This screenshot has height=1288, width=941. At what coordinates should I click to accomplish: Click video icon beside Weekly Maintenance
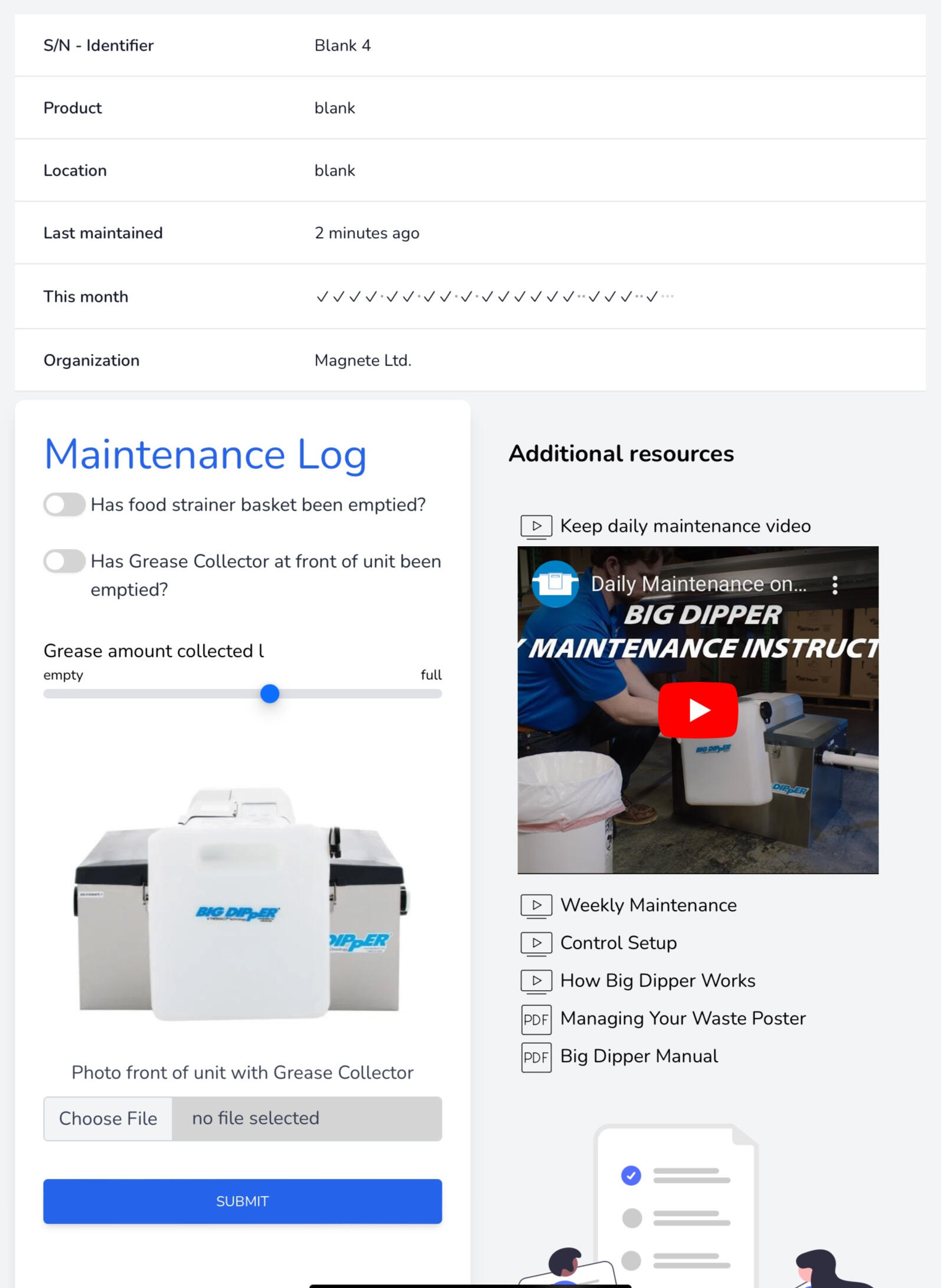tap(536, 905)
